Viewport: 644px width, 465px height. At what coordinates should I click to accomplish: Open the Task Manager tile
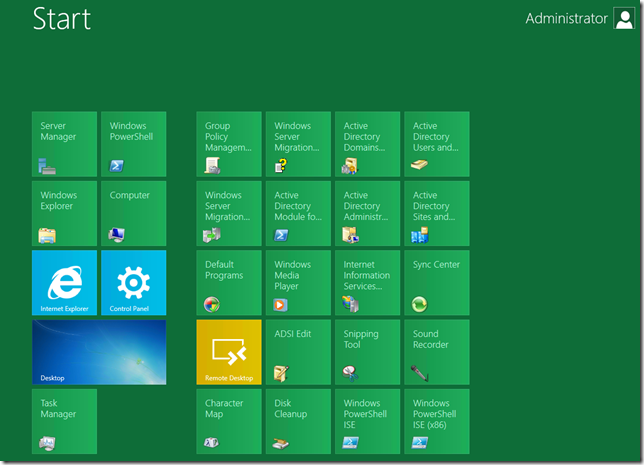coord(64,421)
